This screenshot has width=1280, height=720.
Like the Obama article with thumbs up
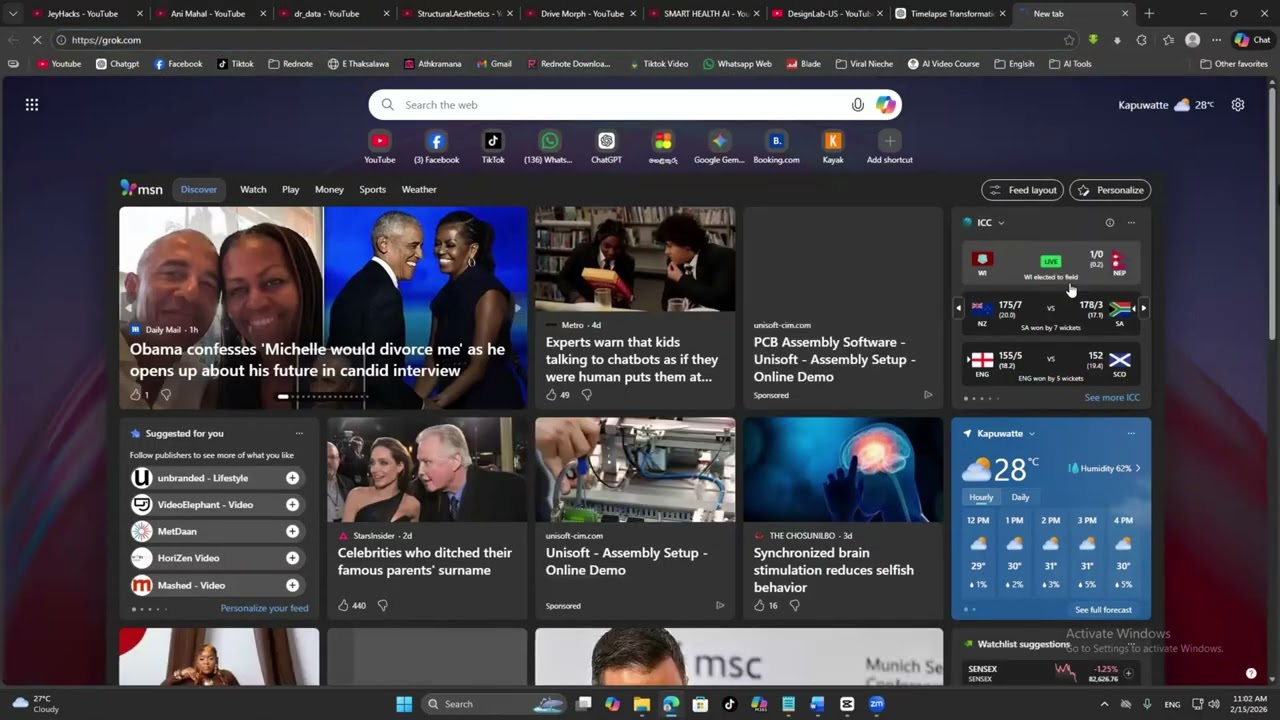point(135,395)
